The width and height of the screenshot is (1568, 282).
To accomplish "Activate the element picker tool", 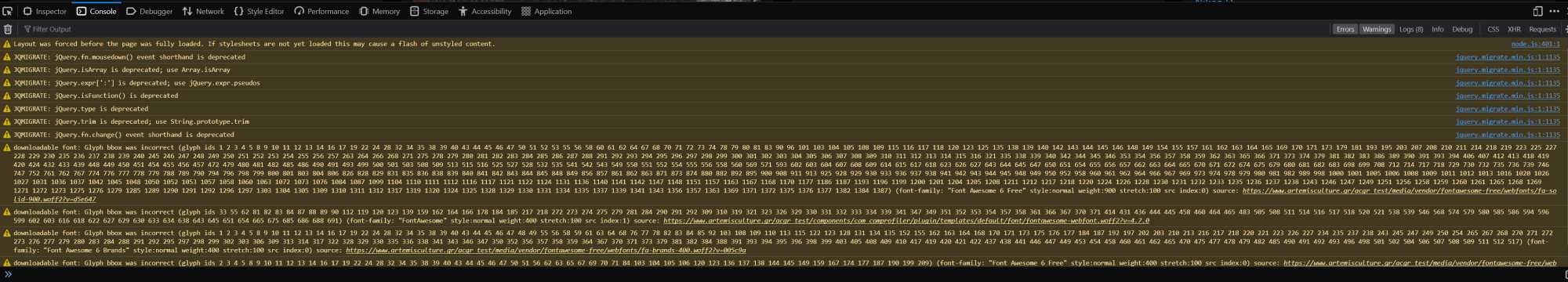I will [8, 11].
